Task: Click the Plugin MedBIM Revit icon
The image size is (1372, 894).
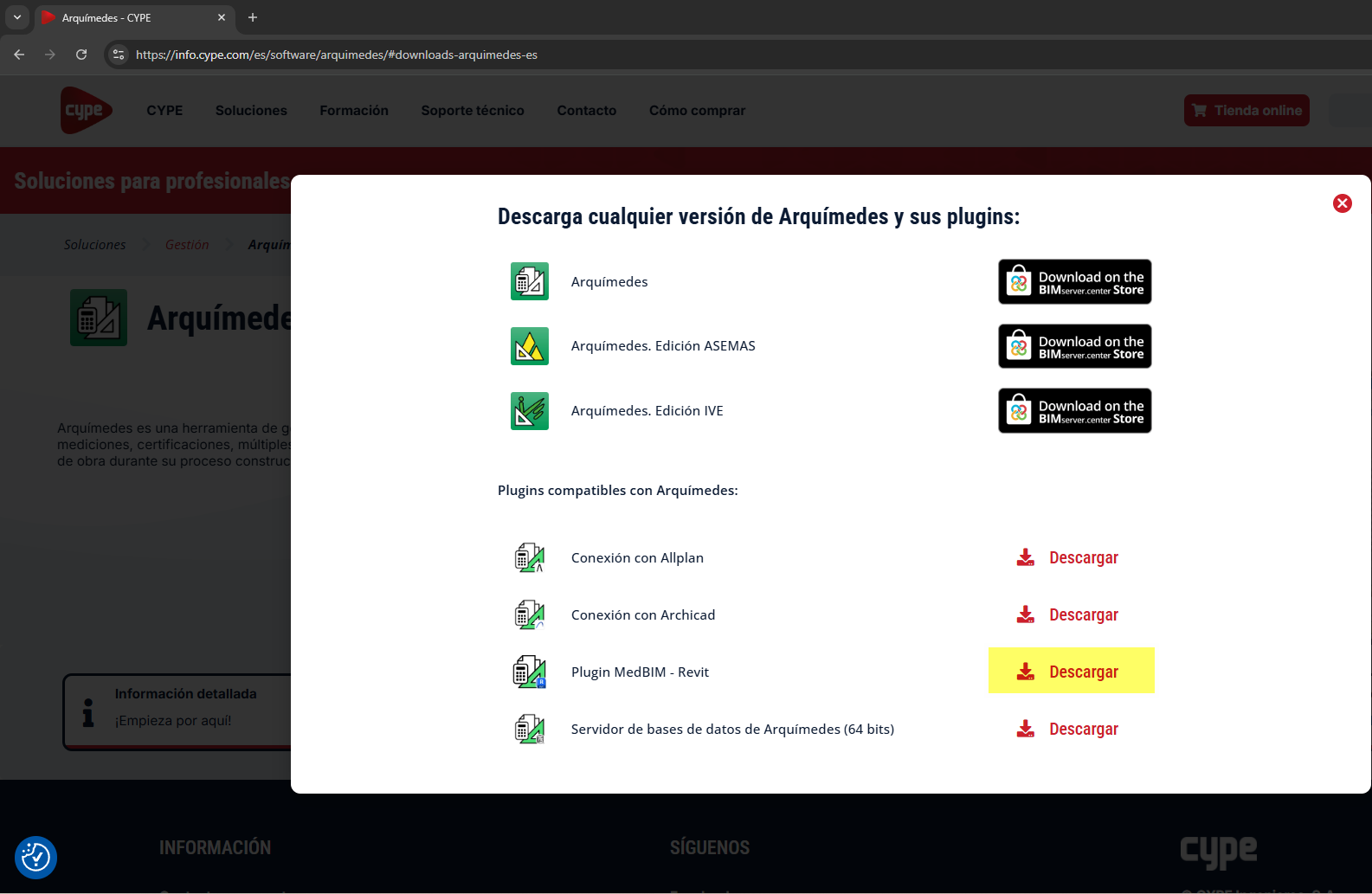Action: click(x=529, y=672)
